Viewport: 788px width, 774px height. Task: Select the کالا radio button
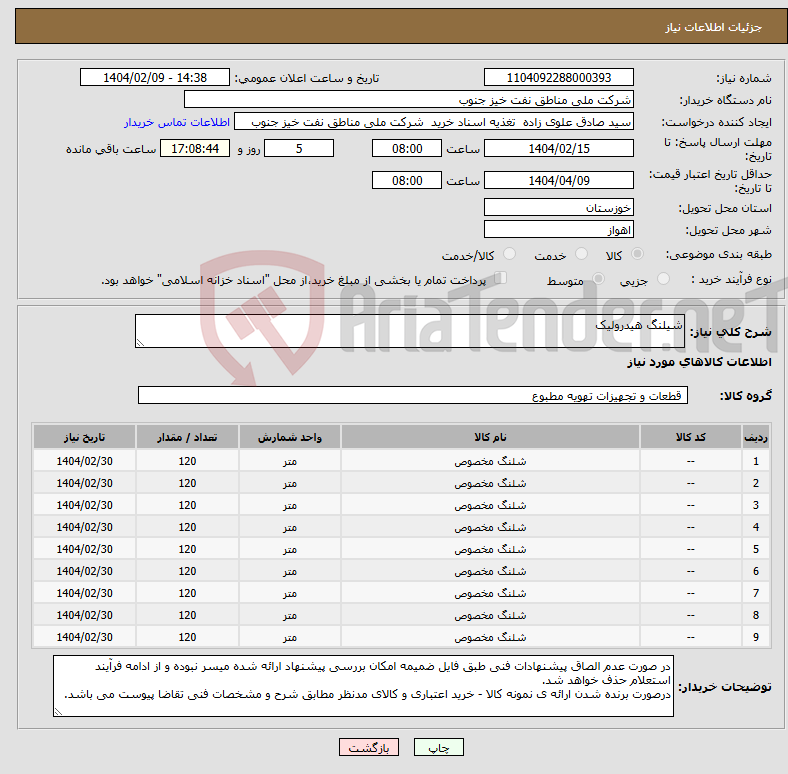(637, 254)
